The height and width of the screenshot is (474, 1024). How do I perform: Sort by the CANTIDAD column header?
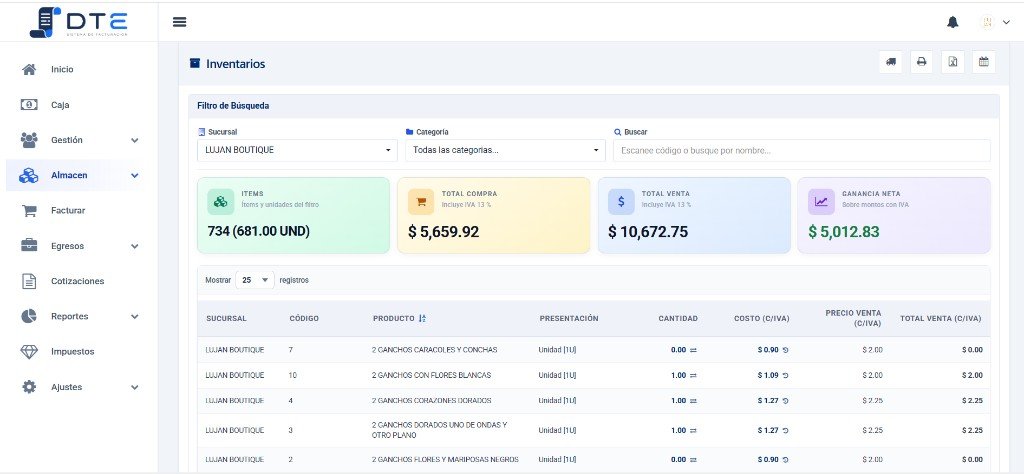tap(678, 319)
